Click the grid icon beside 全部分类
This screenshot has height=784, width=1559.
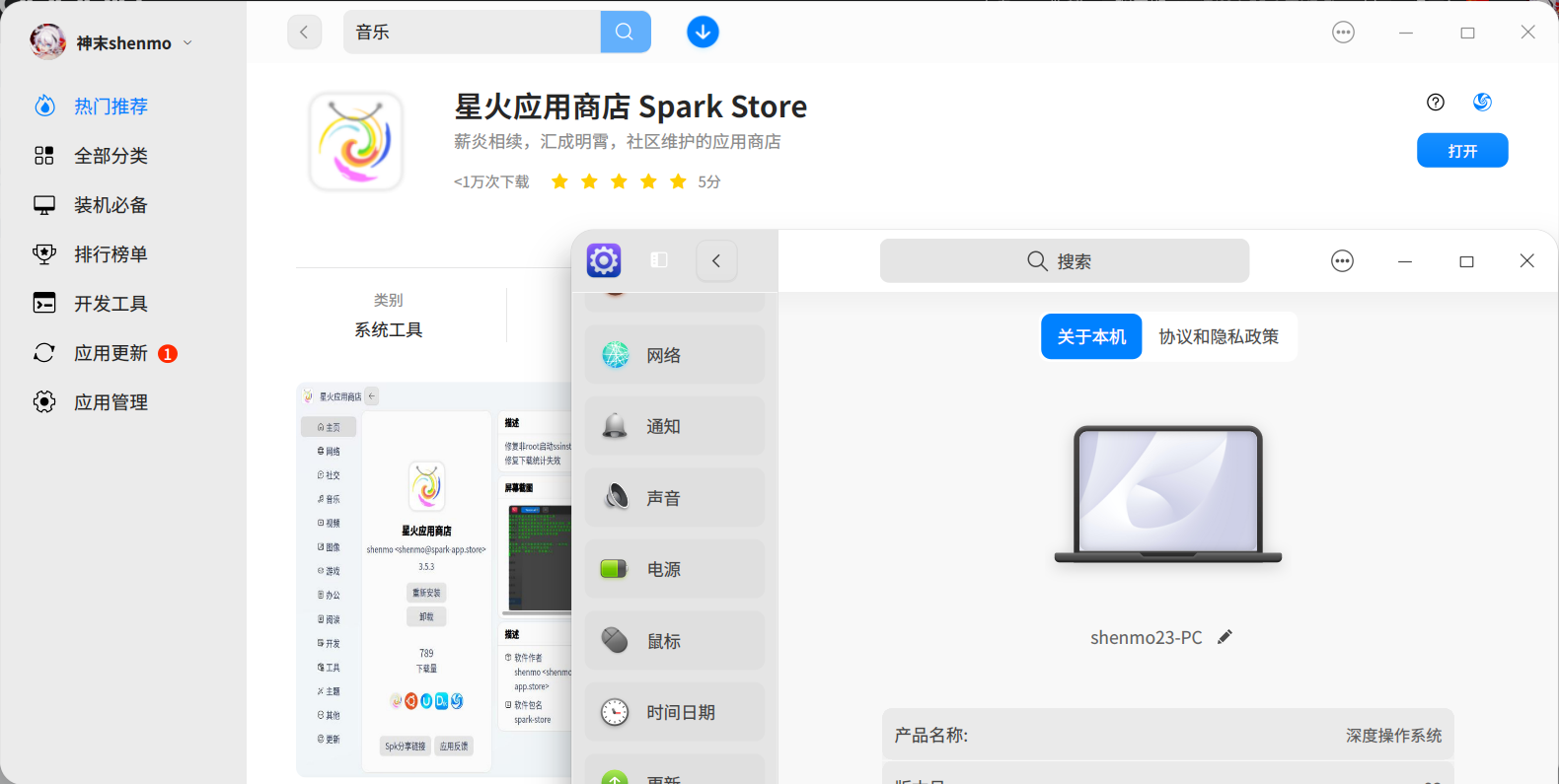[44, 156]
